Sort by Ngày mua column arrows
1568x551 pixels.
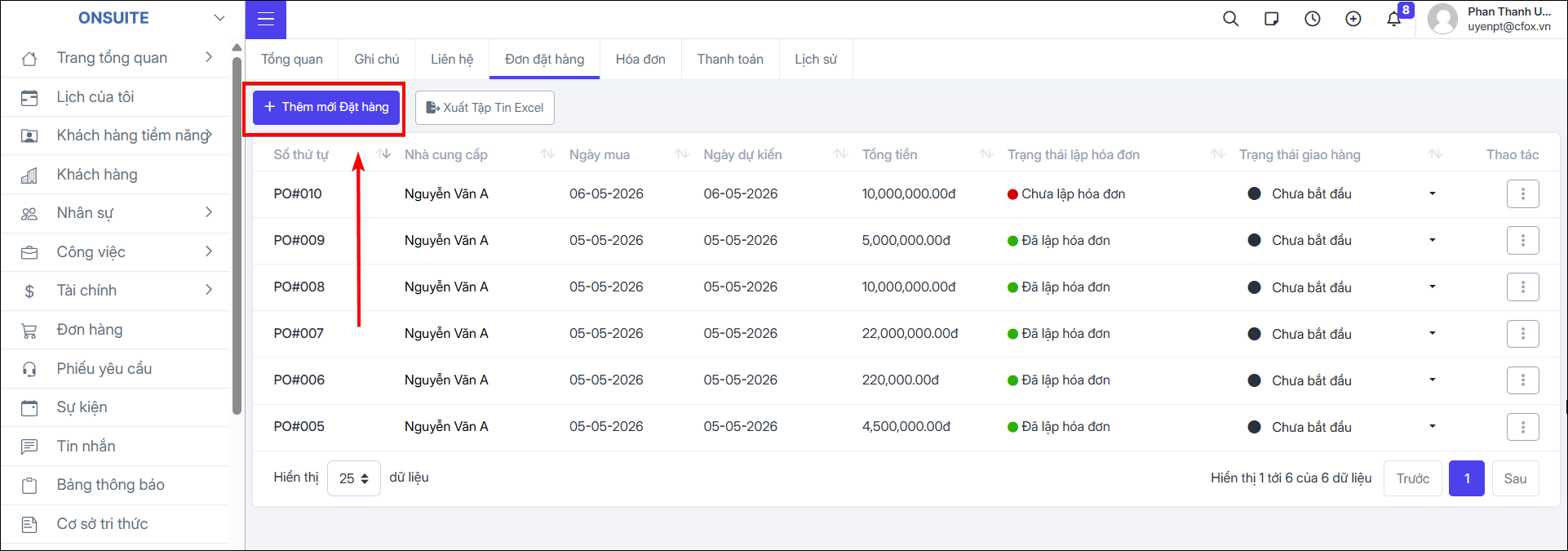[x=682, y=154]
